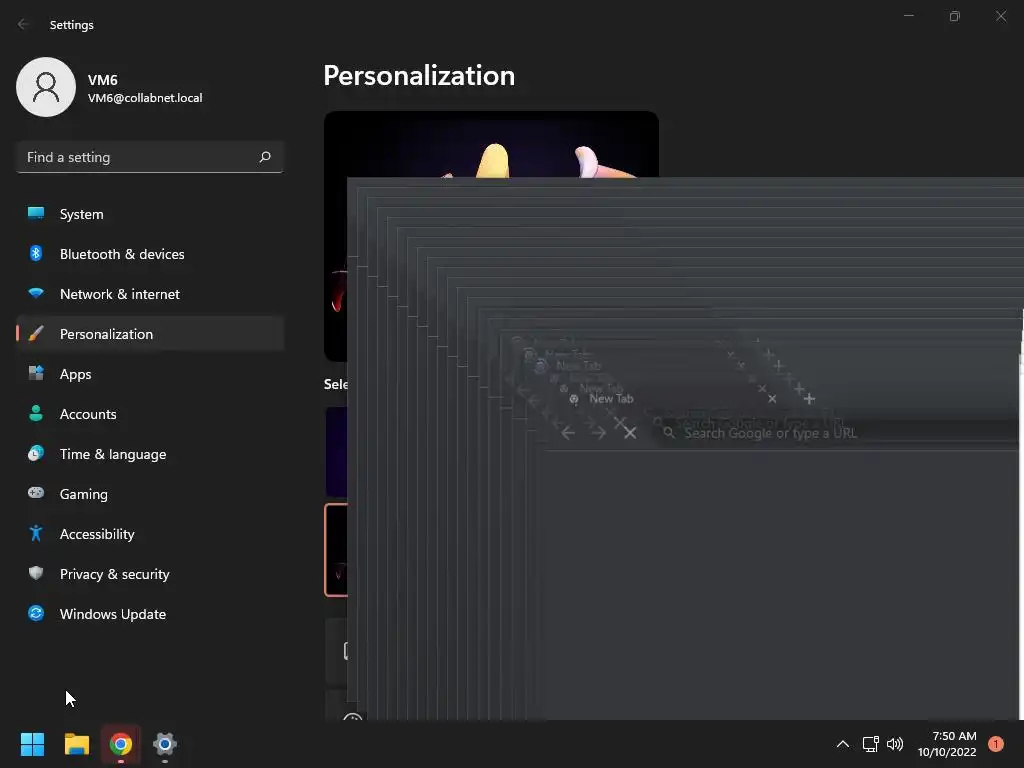Screen dimensions: 1024x768
Task: Open Accounts settings category
Action: tap(150, 414)
